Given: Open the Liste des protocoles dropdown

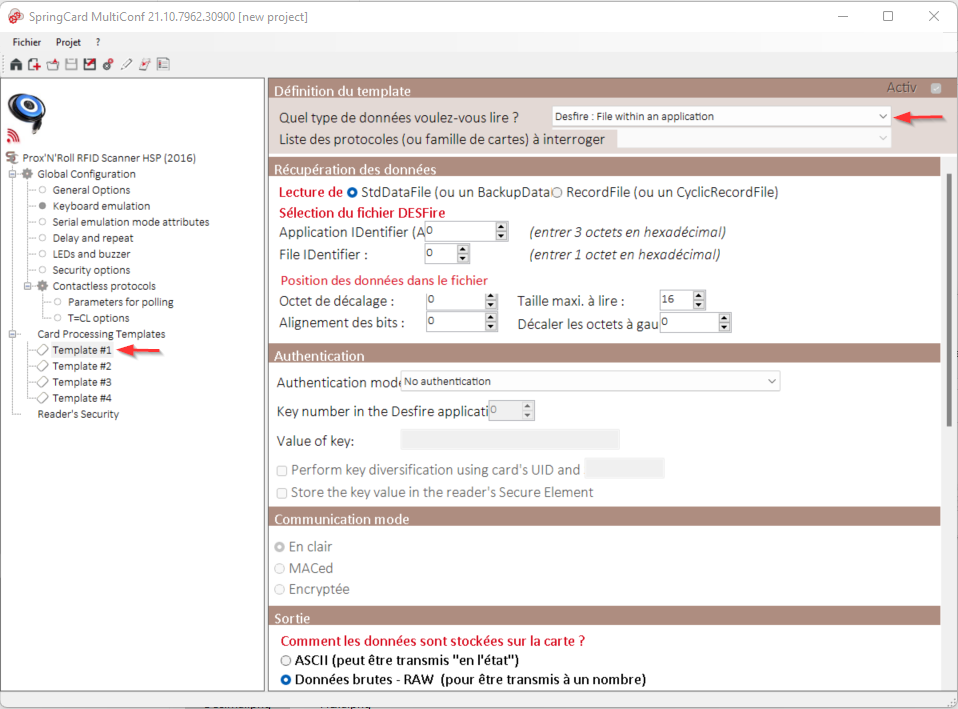Looking at the screenshot, I should [753, 138].
